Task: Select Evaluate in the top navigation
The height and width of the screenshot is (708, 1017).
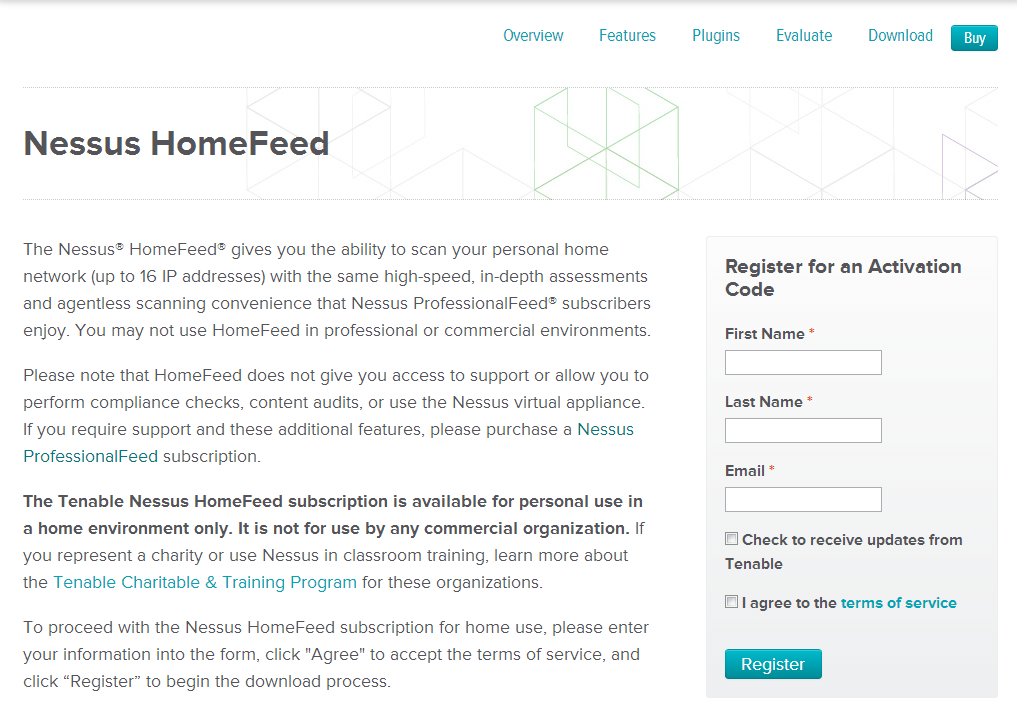Action: [804, 36]
